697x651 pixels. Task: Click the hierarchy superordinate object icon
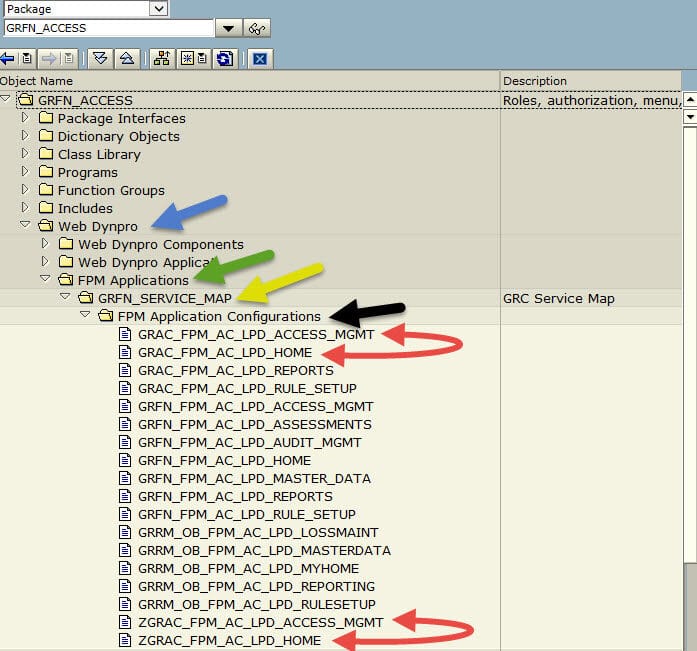click(x=161, y=58)
